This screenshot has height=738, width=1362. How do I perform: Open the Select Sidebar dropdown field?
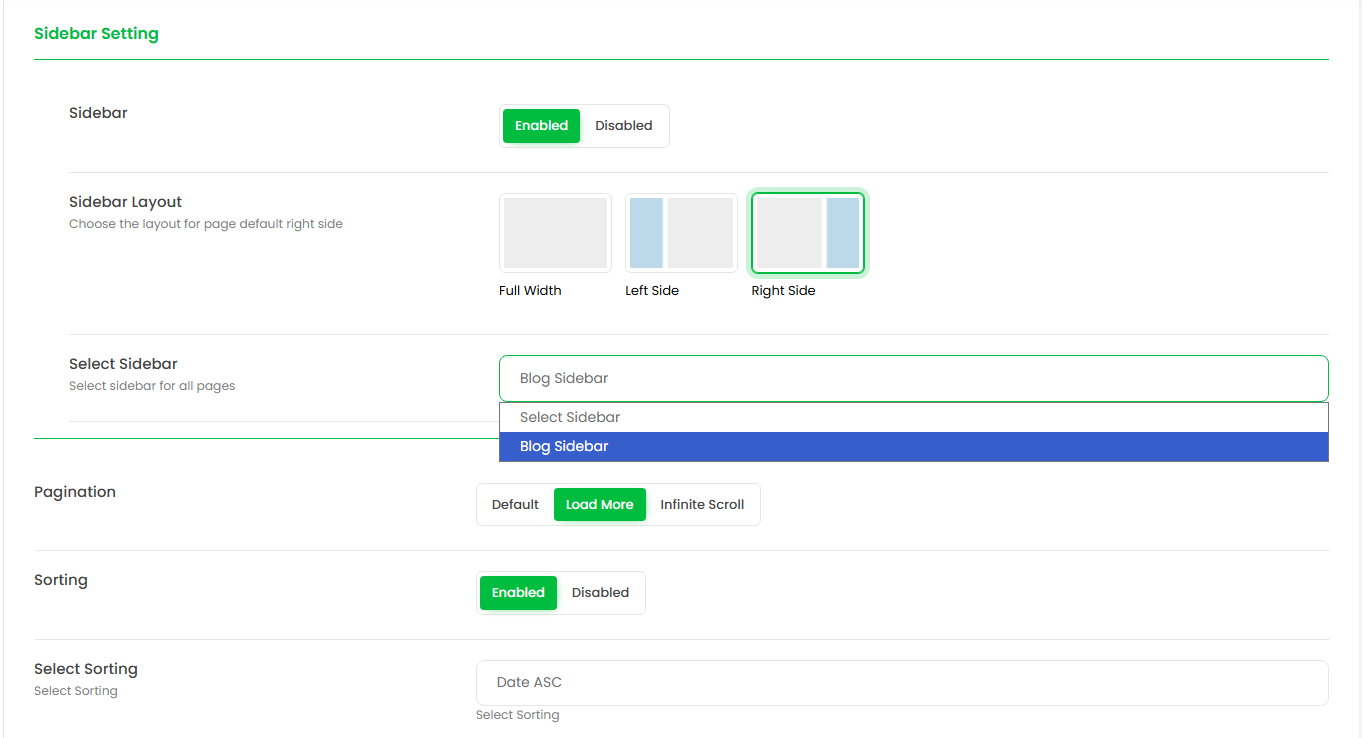click(x=913, y=379)
